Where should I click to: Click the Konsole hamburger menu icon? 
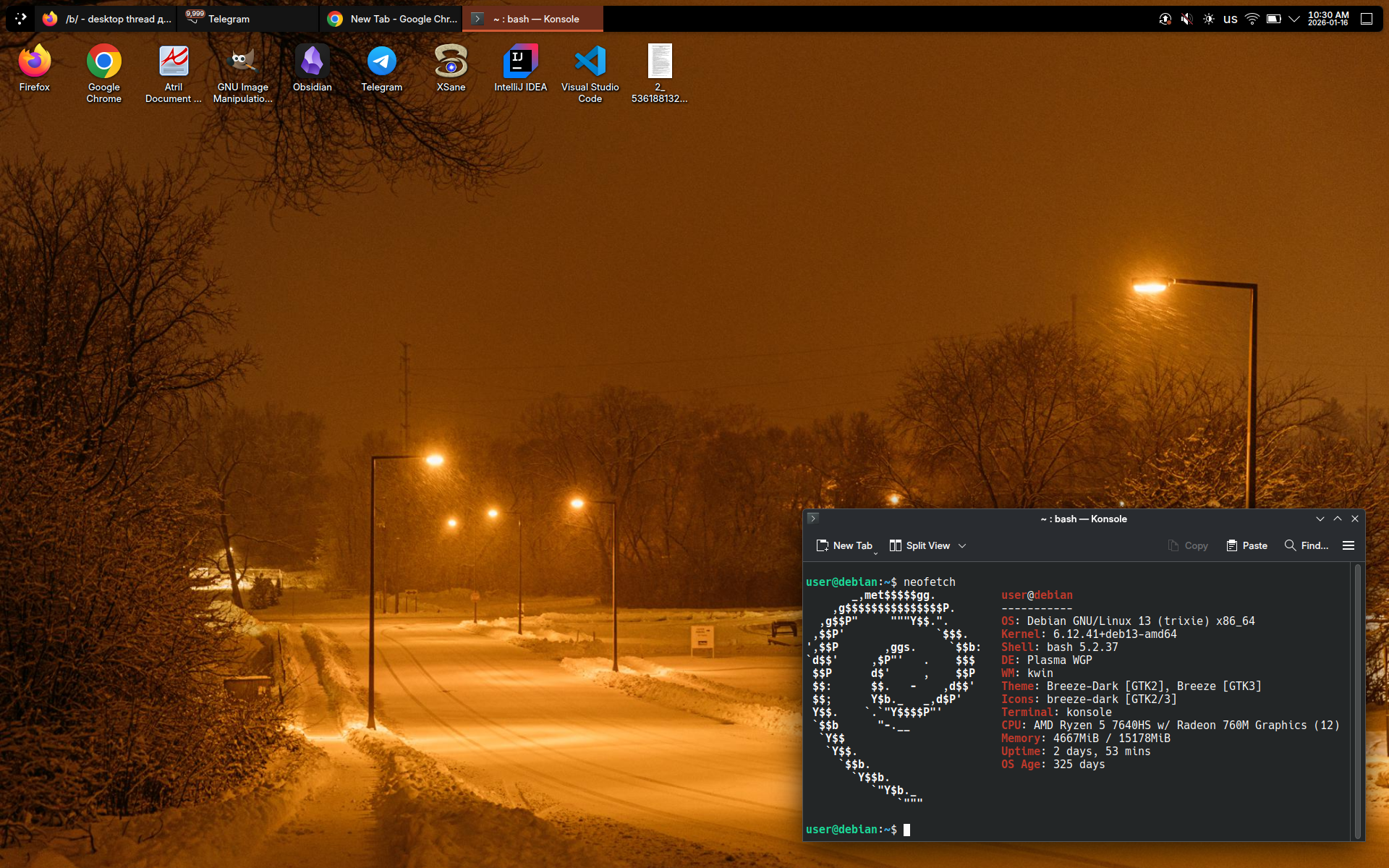[x=1348, y=545]
